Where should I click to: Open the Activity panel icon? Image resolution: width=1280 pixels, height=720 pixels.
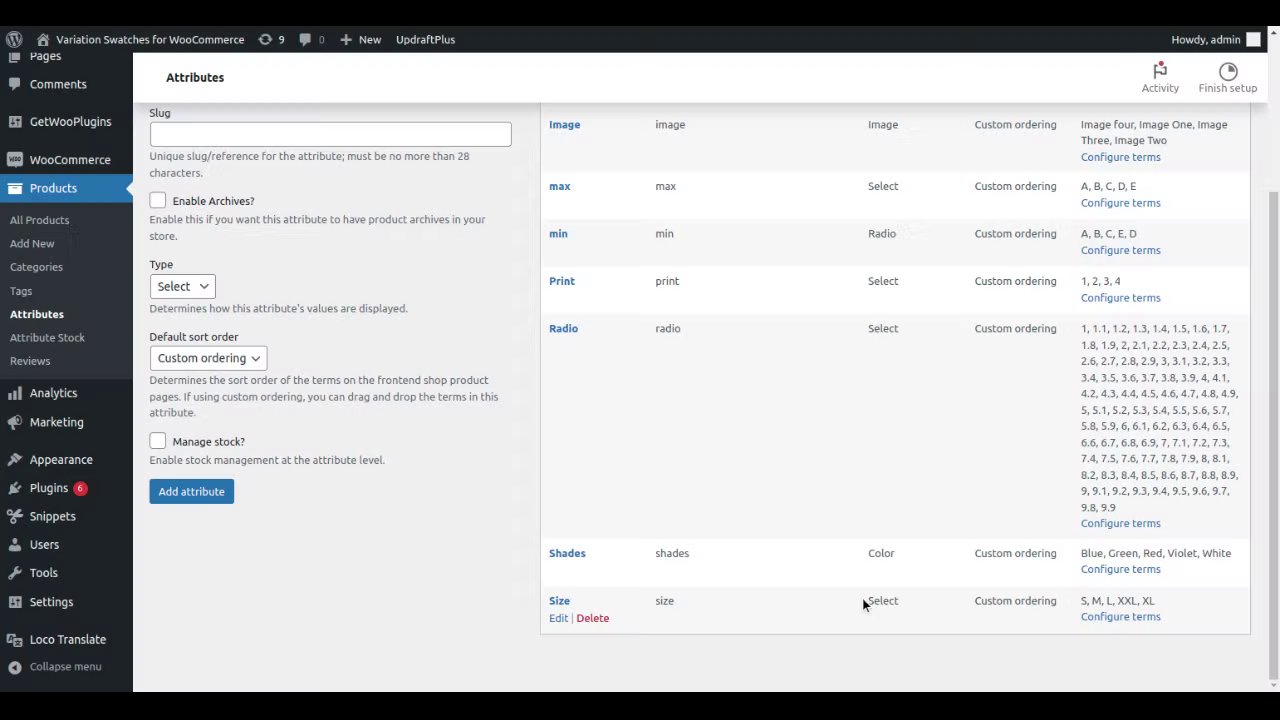click(1160, 72)
